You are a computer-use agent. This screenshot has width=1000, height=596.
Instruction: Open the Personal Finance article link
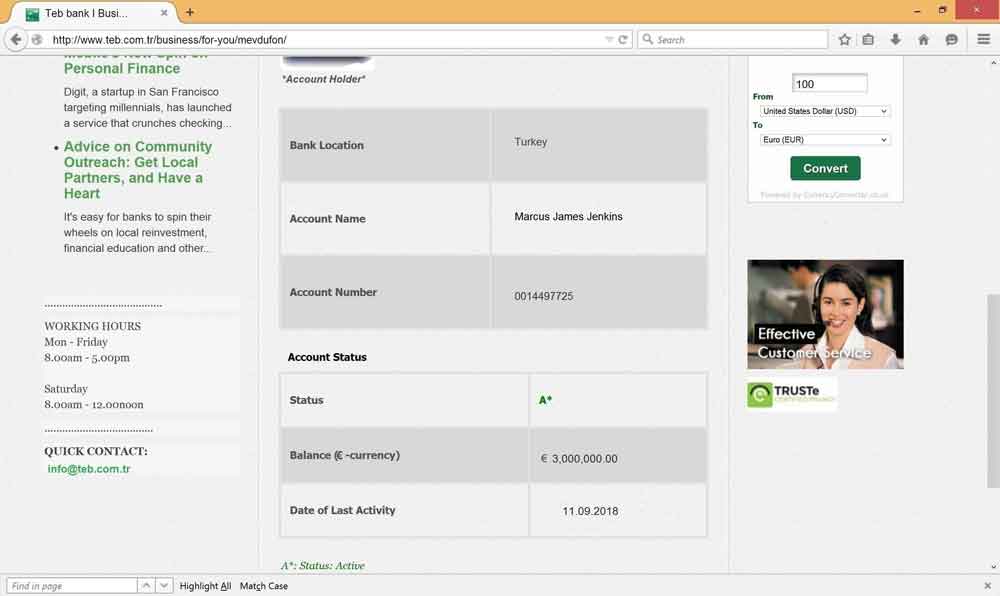(x=122, y=68)
